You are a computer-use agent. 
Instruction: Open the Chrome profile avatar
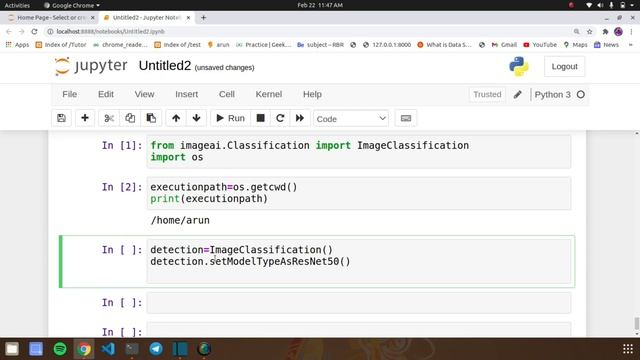(618, 31)
